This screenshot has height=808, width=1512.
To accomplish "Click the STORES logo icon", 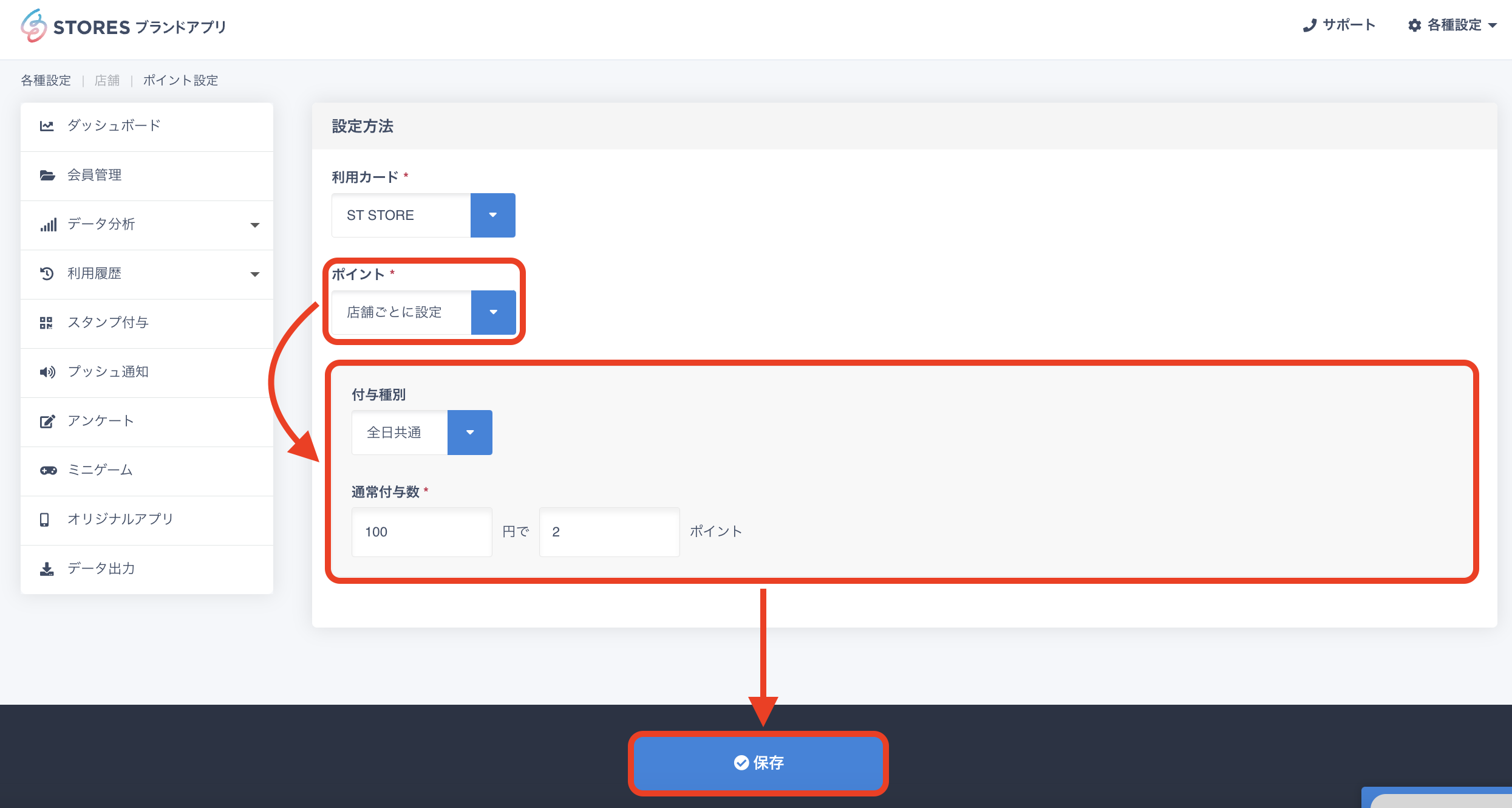I will 33,26.
